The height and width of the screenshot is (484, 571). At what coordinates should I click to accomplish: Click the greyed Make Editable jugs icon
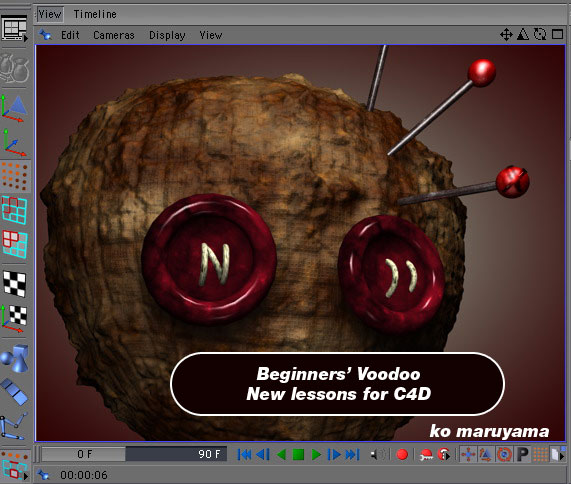15,68
